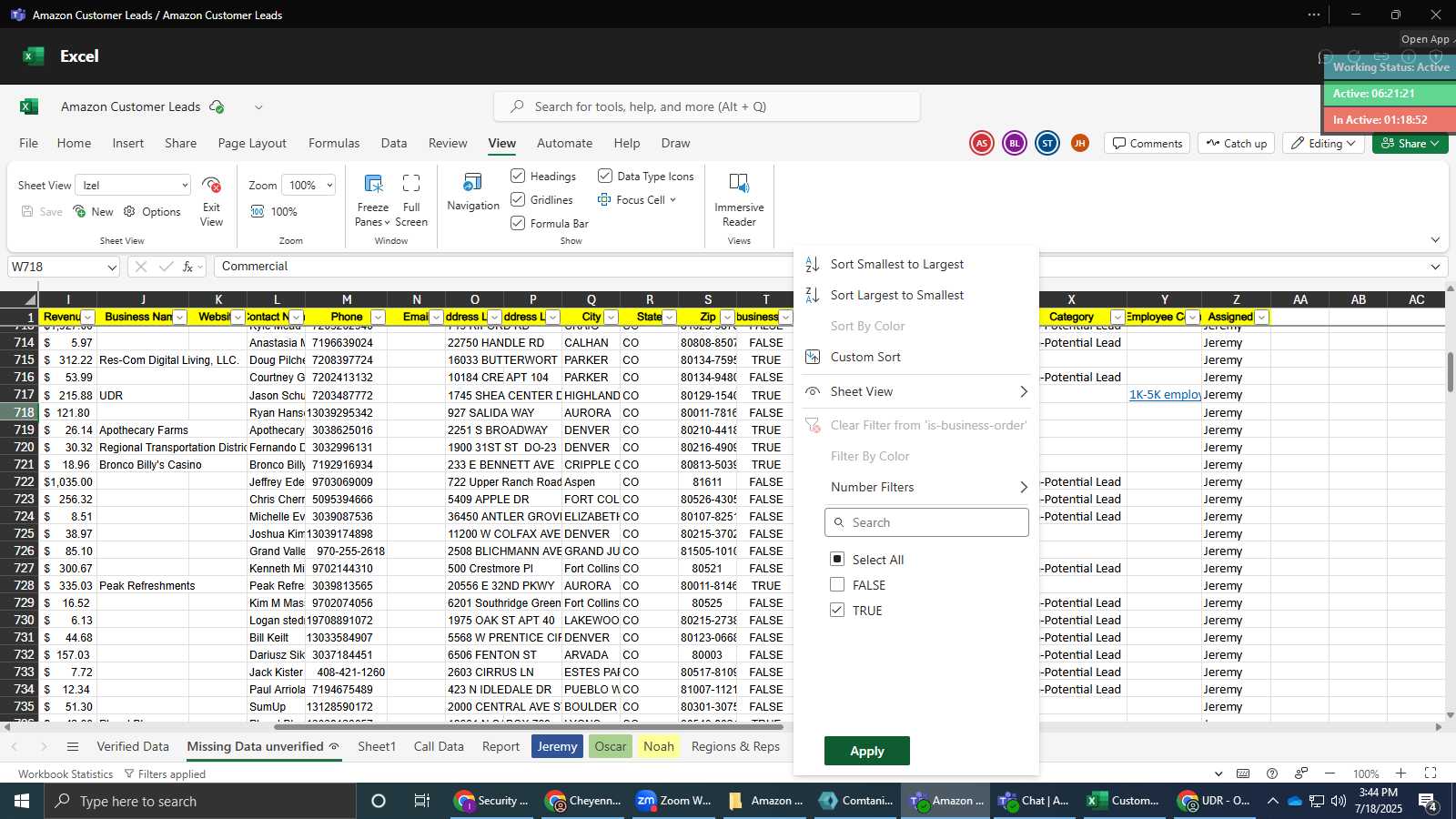Image resolution: width=1456 pixels, height=819 pixels.
Task: Open Windows Start menu
Action: 22,801
